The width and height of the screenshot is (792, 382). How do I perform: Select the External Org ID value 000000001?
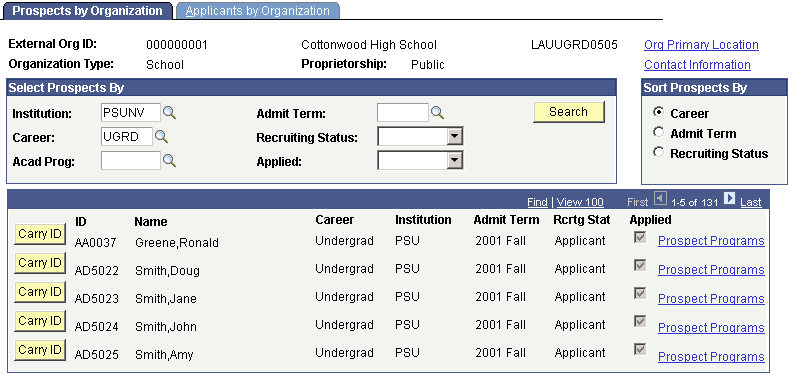click(x=177, y=45)
